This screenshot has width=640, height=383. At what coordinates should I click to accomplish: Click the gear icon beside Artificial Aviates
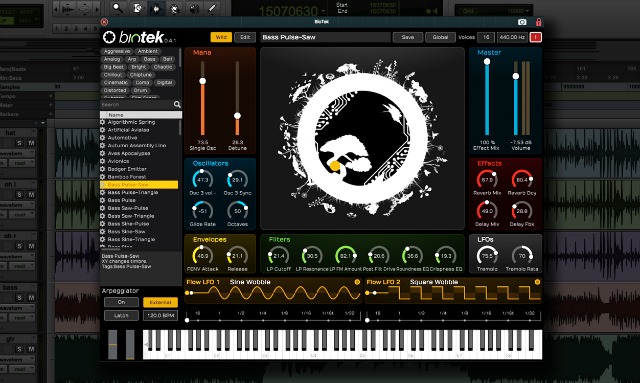[103, 130]
